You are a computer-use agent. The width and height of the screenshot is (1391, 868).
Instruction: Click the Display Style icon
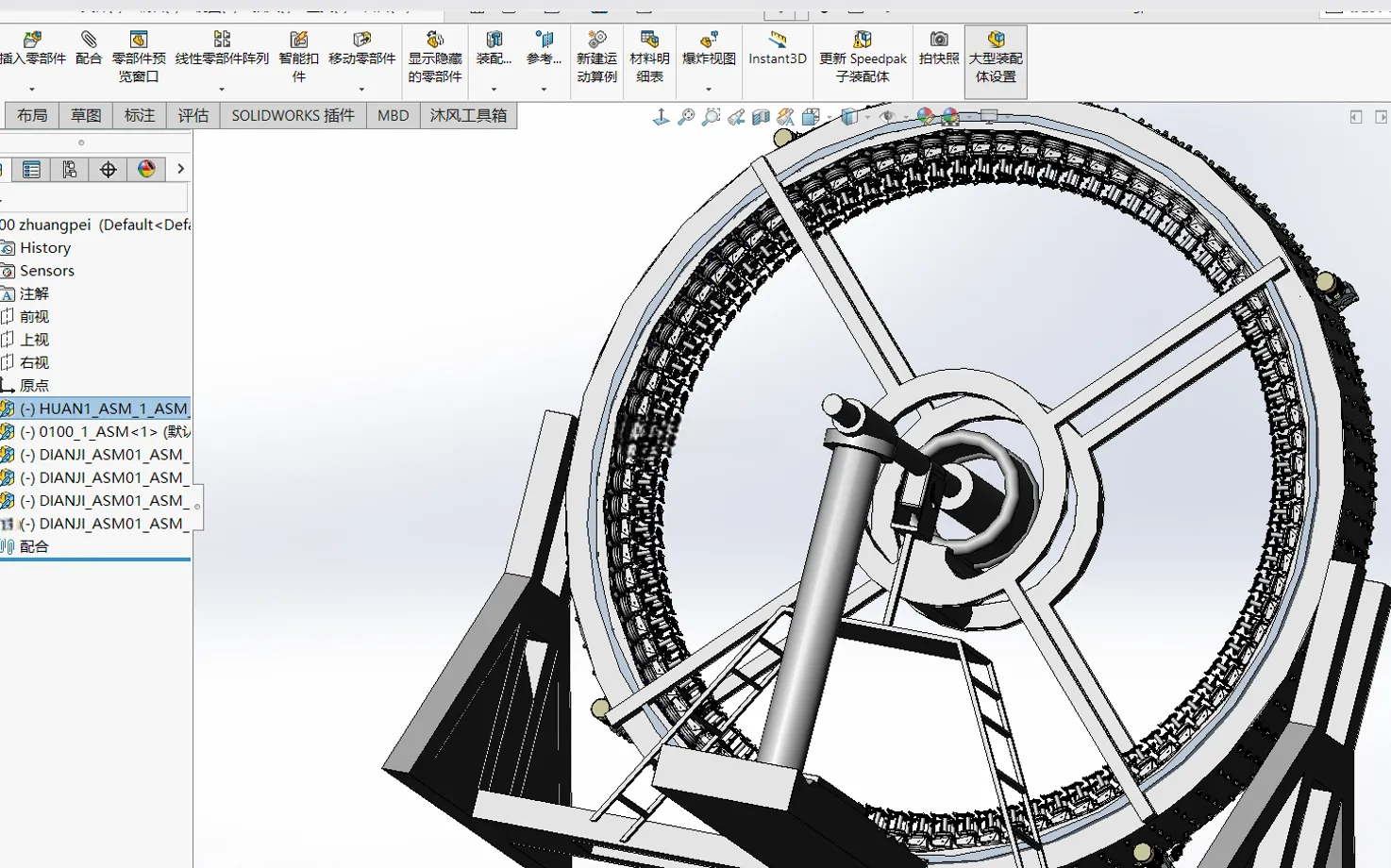849,117
